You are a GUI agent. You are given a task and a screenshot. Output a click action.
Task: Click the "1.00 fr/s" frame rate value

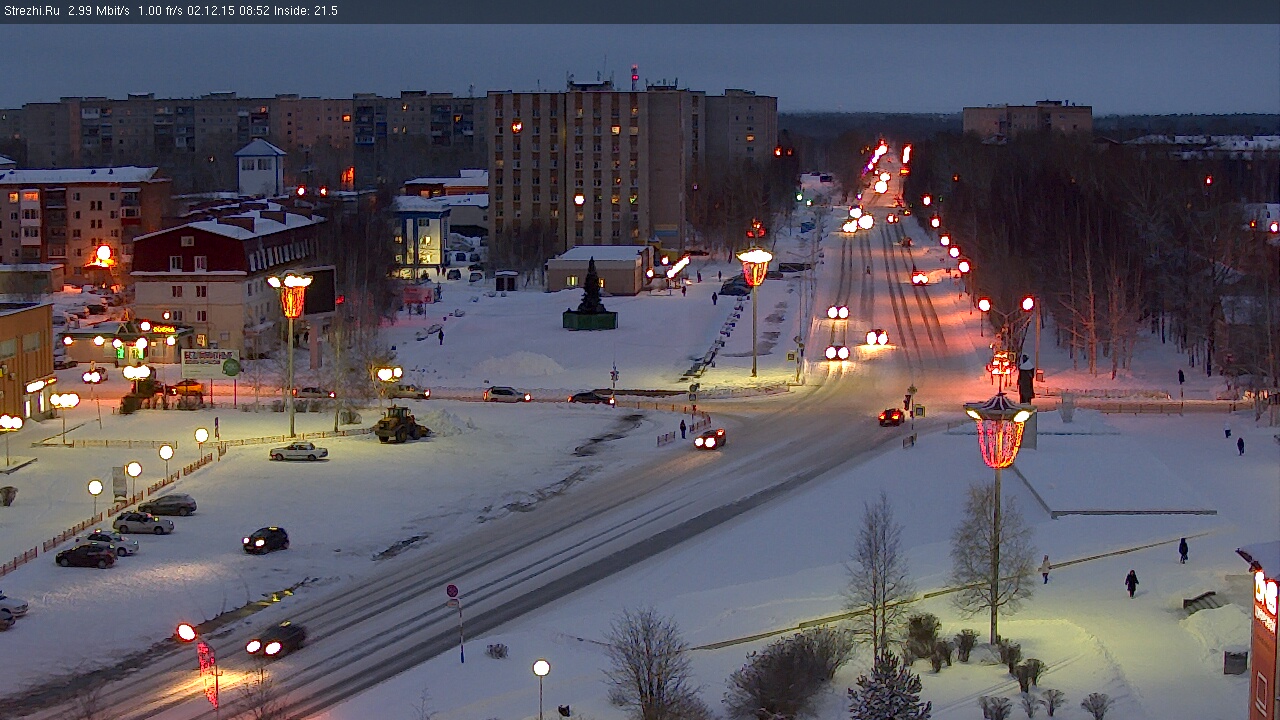coord(160,11)
